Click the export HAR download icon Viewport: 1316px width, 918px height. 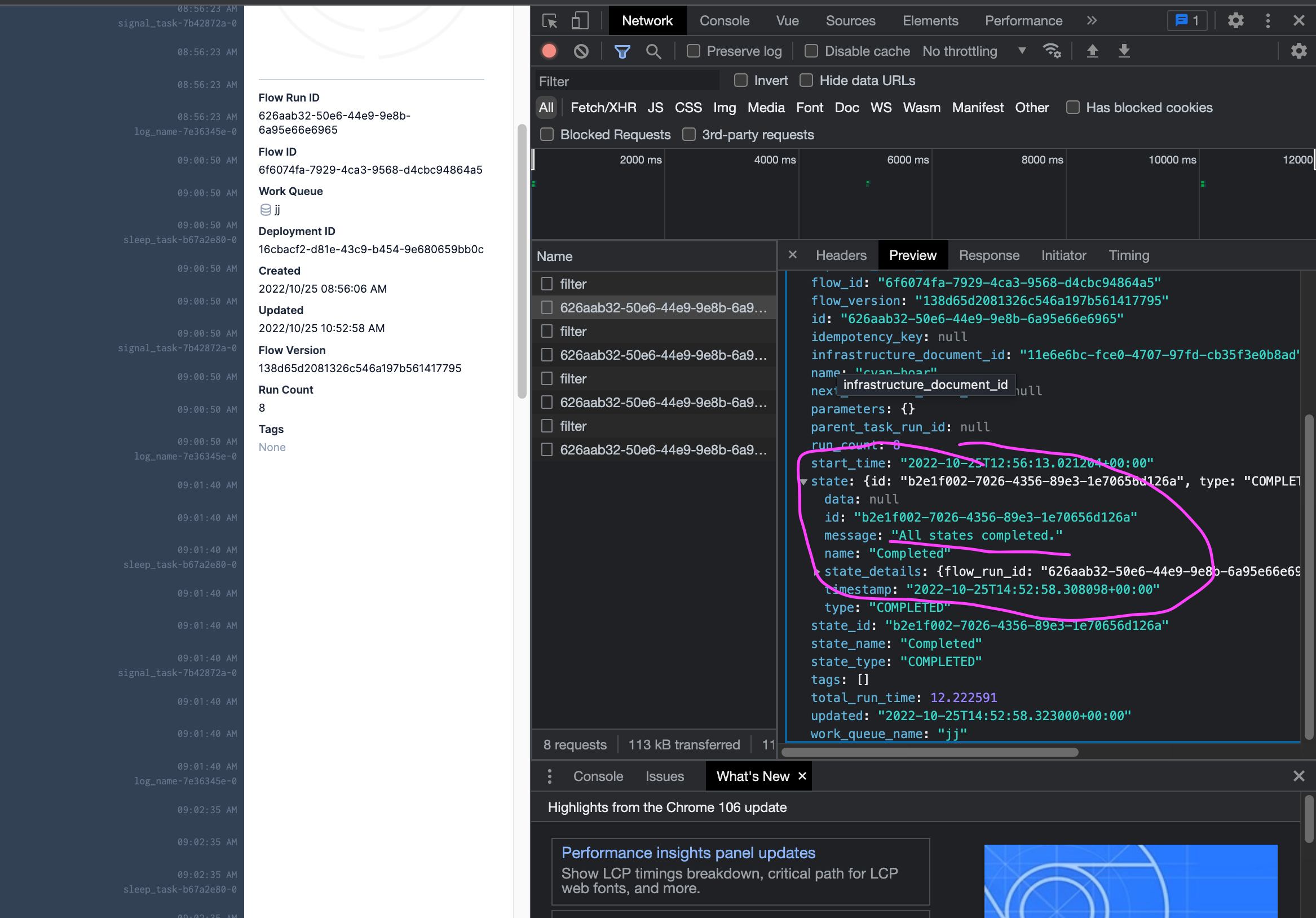[x=1123, y=52]
